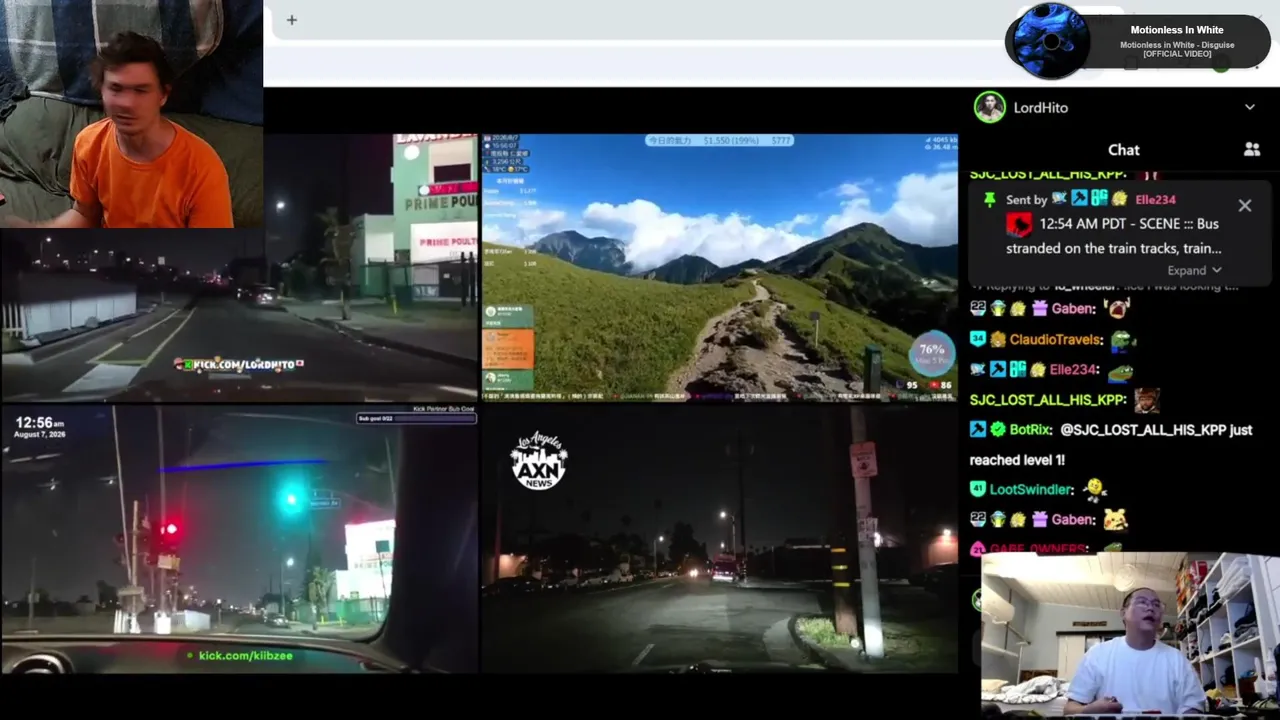1280x720 pixels.
Task: Select the mountain trail hiking stream
Action: [x=720, y=268]
